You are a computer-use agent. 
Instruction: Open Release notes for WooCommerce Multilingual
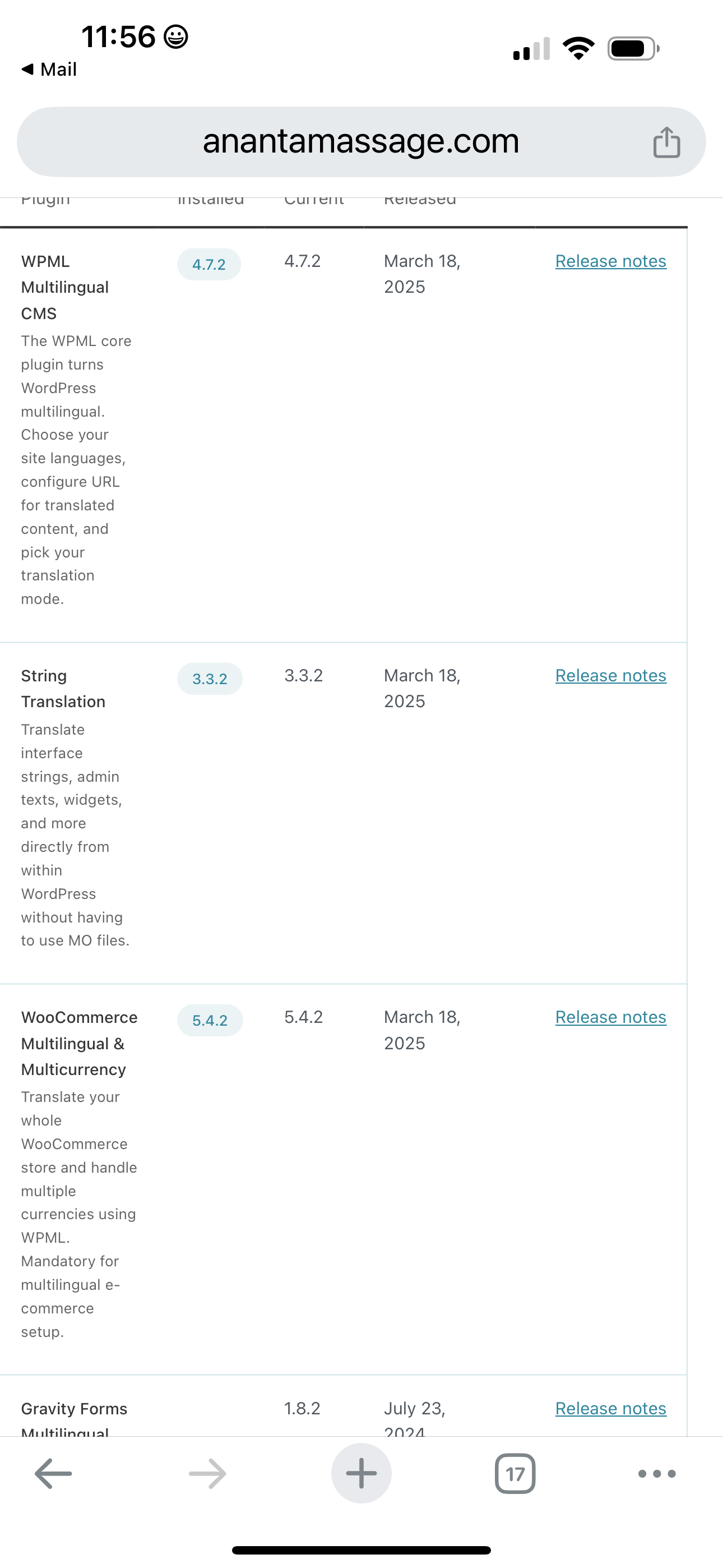pyautogui.click(x=610, y=1017)
